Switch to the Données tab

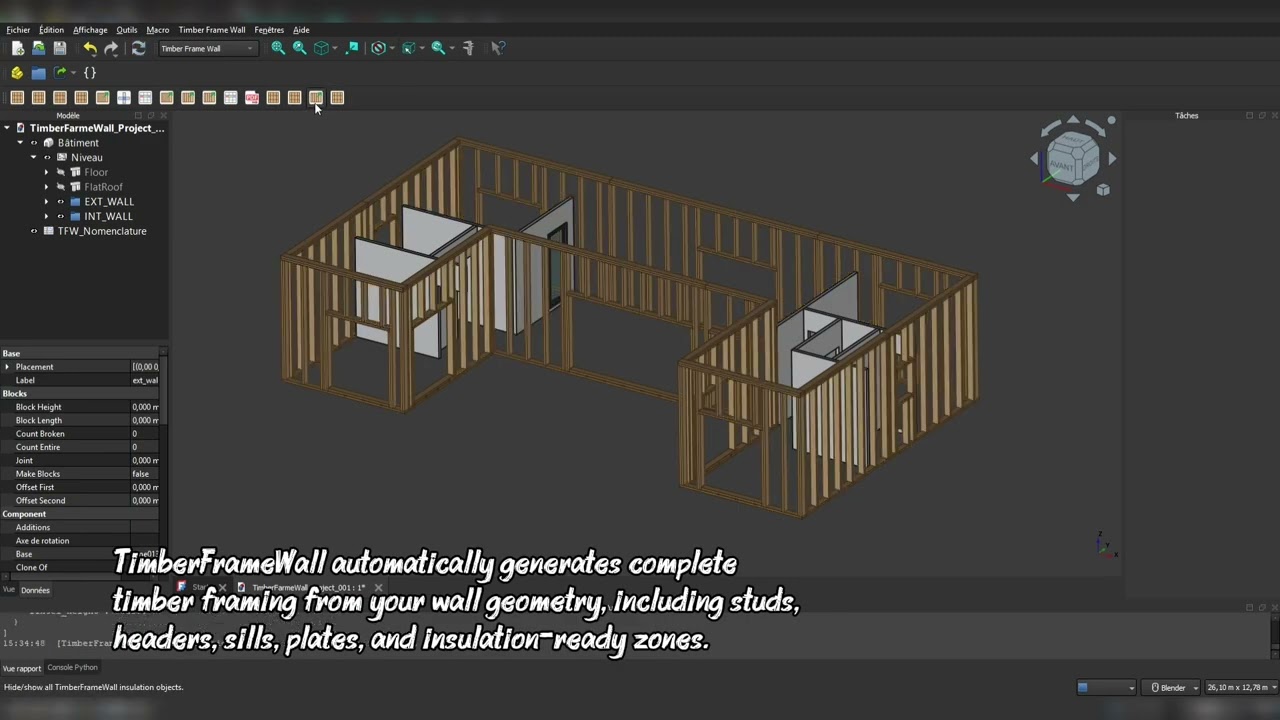tap(35, 590)
